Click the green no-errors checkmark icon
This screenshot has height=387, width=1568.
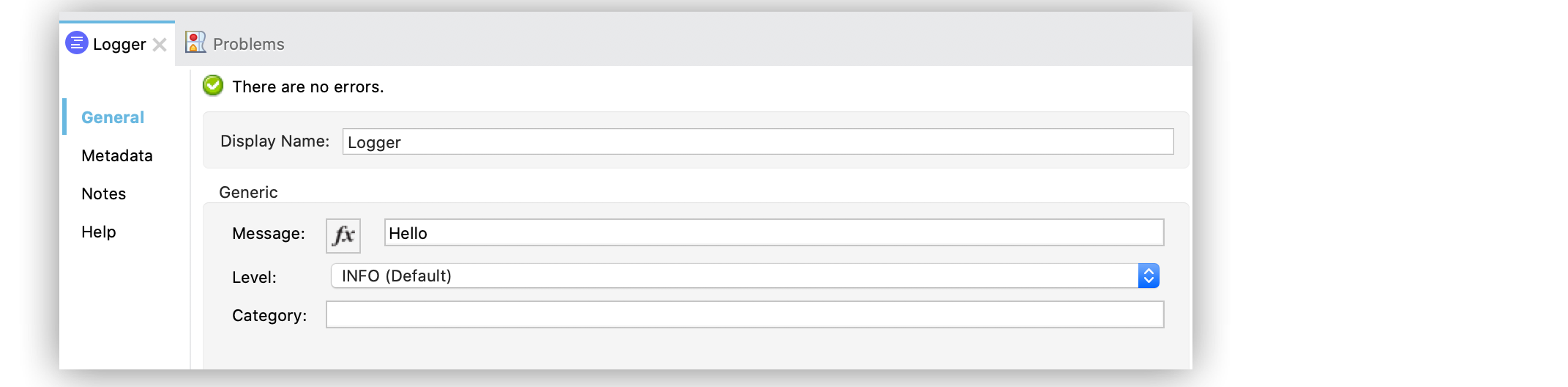213,86
